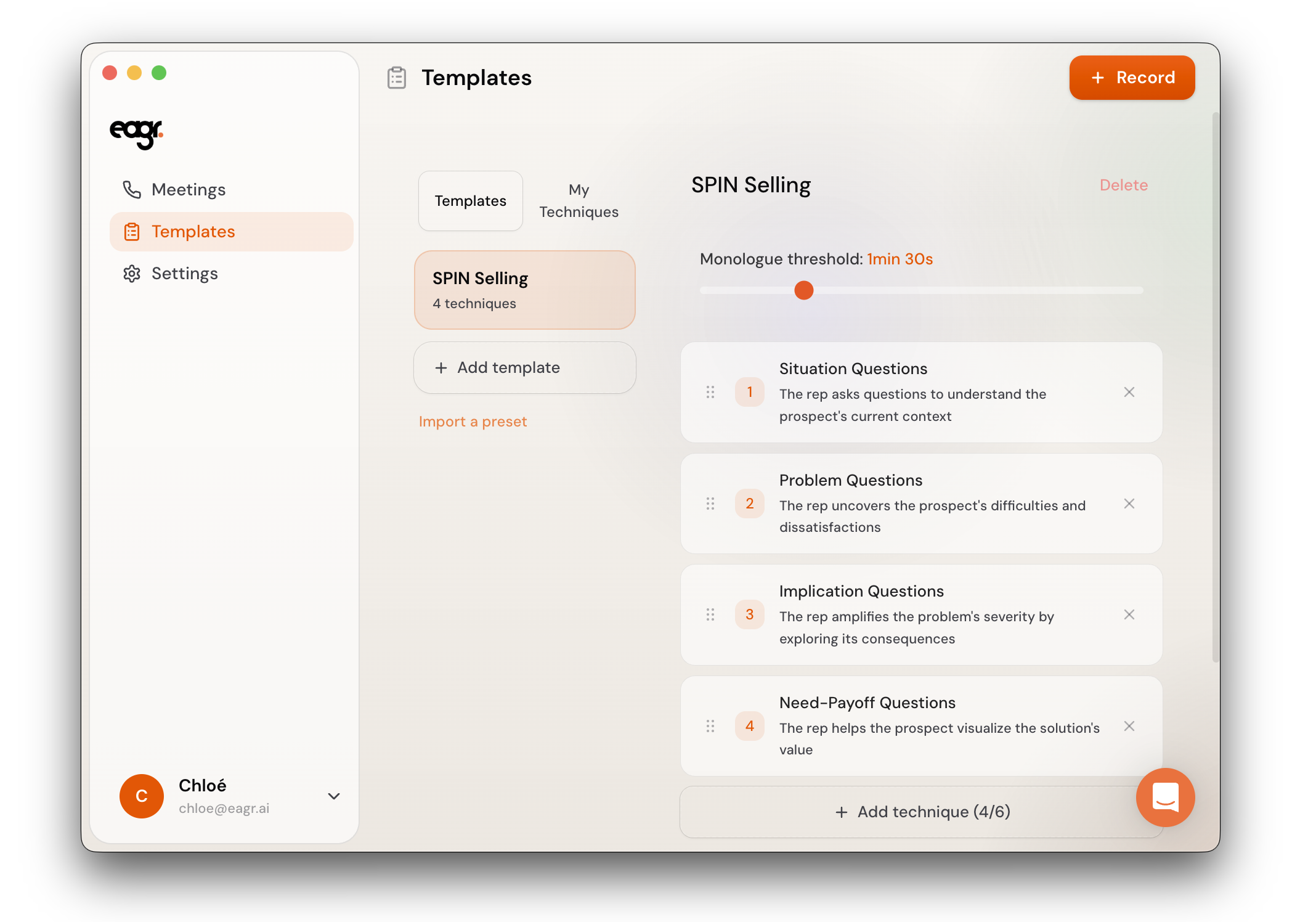Click the Add template button
The width and height of the screenshot is (1316, 922).
524,368
